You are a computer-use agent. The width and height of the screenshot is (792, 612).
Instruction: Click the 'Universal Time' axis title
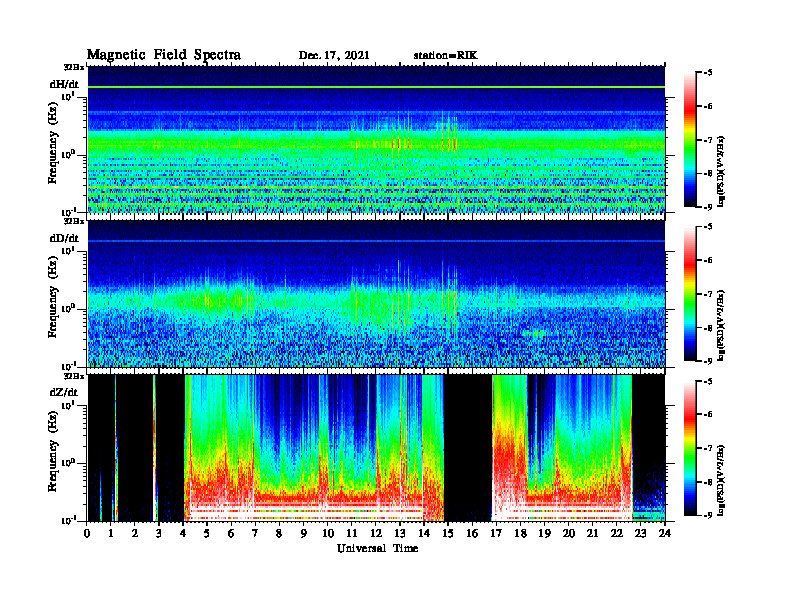point(377,548)
